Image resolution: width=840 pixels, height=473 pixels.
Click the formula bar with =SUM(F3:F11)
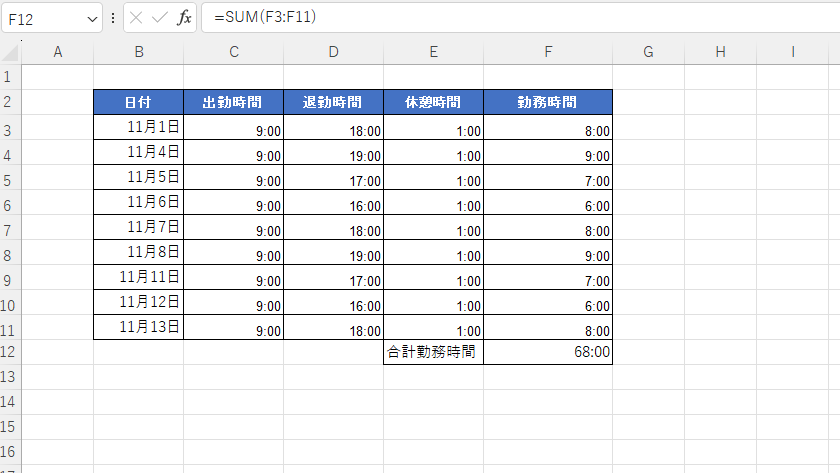[520, 17]
